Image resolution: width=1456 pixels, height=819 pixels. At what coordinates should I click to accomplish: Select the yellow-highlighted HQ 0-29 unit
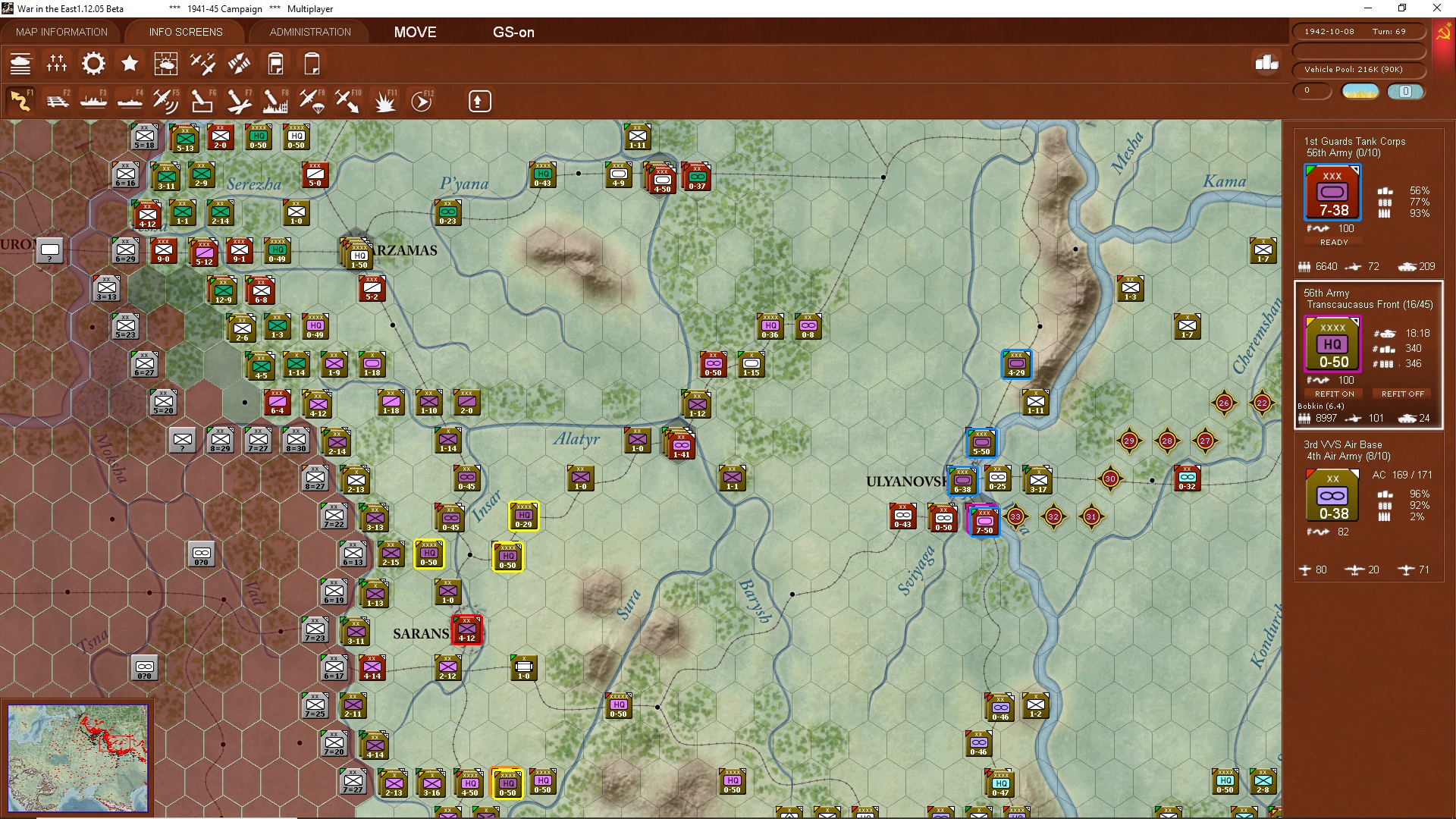tap(523, 516)
